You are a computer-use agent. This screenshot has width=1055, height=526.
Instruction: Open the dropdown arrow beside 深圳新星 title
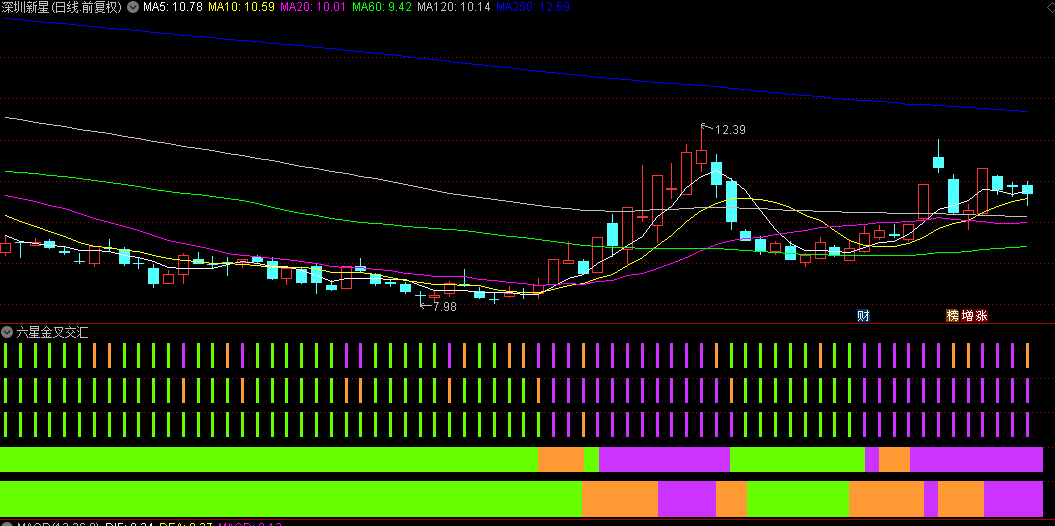(x=133, y=7)
